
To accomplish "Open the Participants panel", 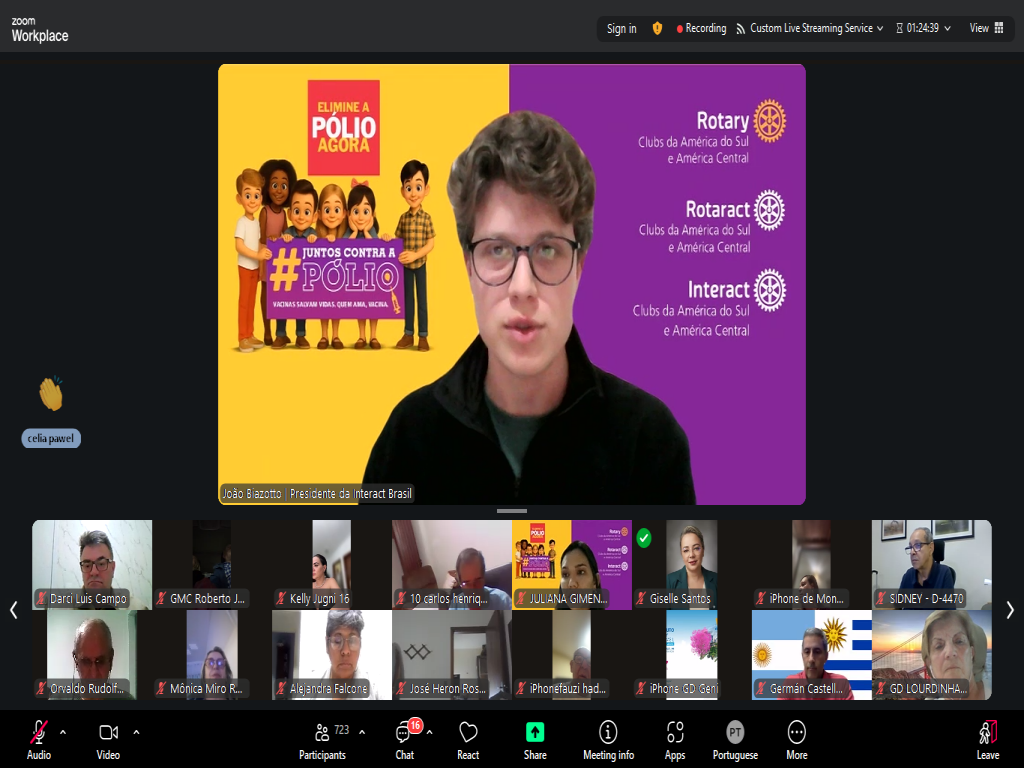I will (x=322, y=738).
